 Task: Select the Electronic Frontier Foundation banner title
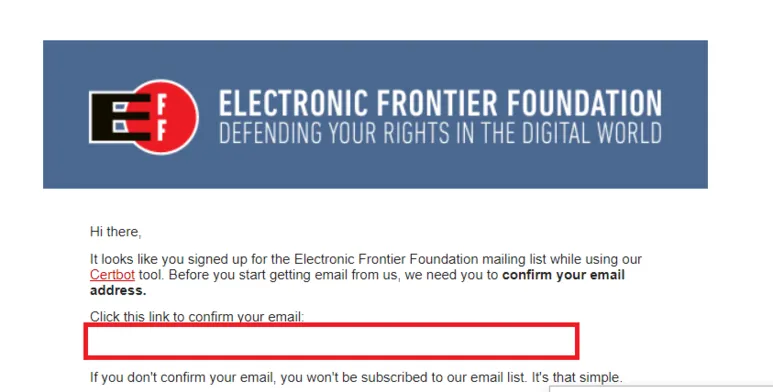[440, 103]
